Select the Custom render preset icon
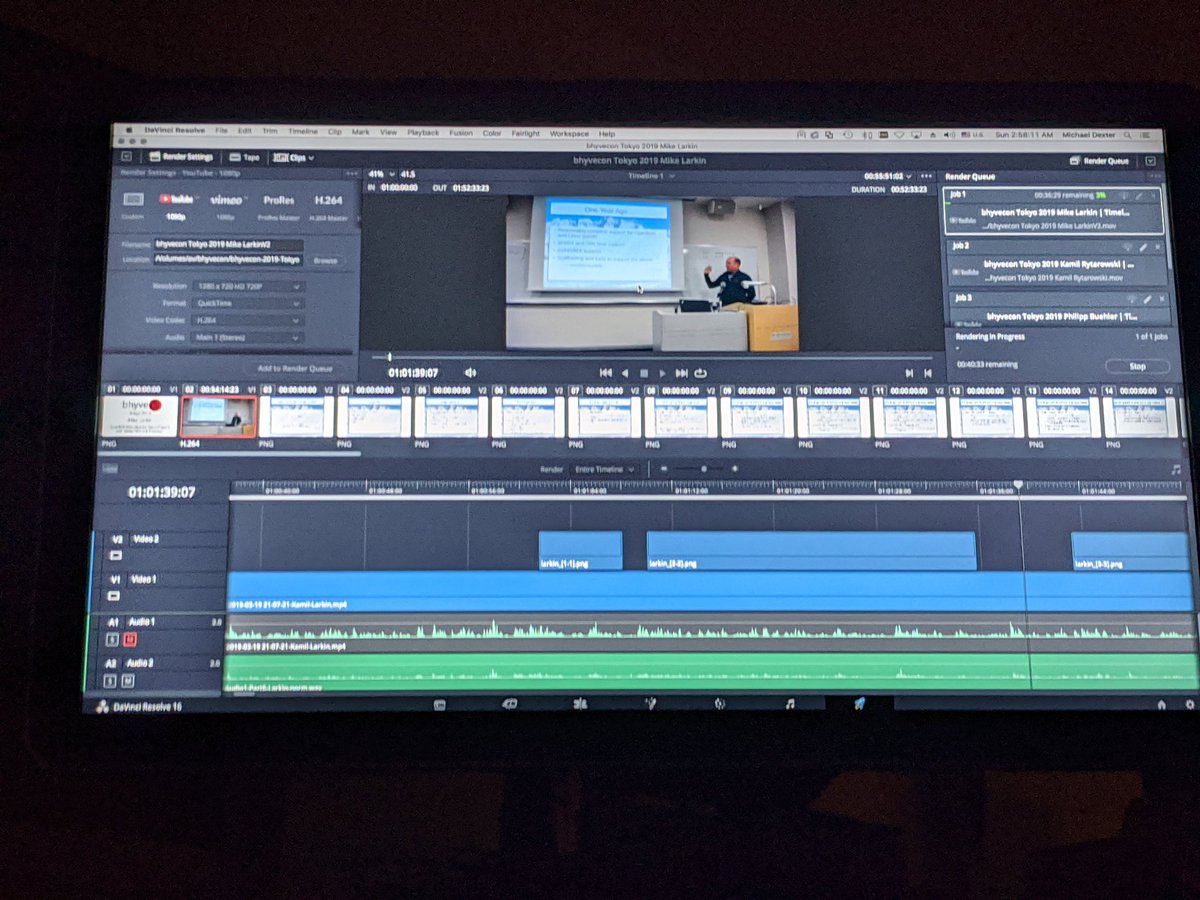Image resolution: width=1200 pixels, height=900 pixels. [x=134, y=199]
